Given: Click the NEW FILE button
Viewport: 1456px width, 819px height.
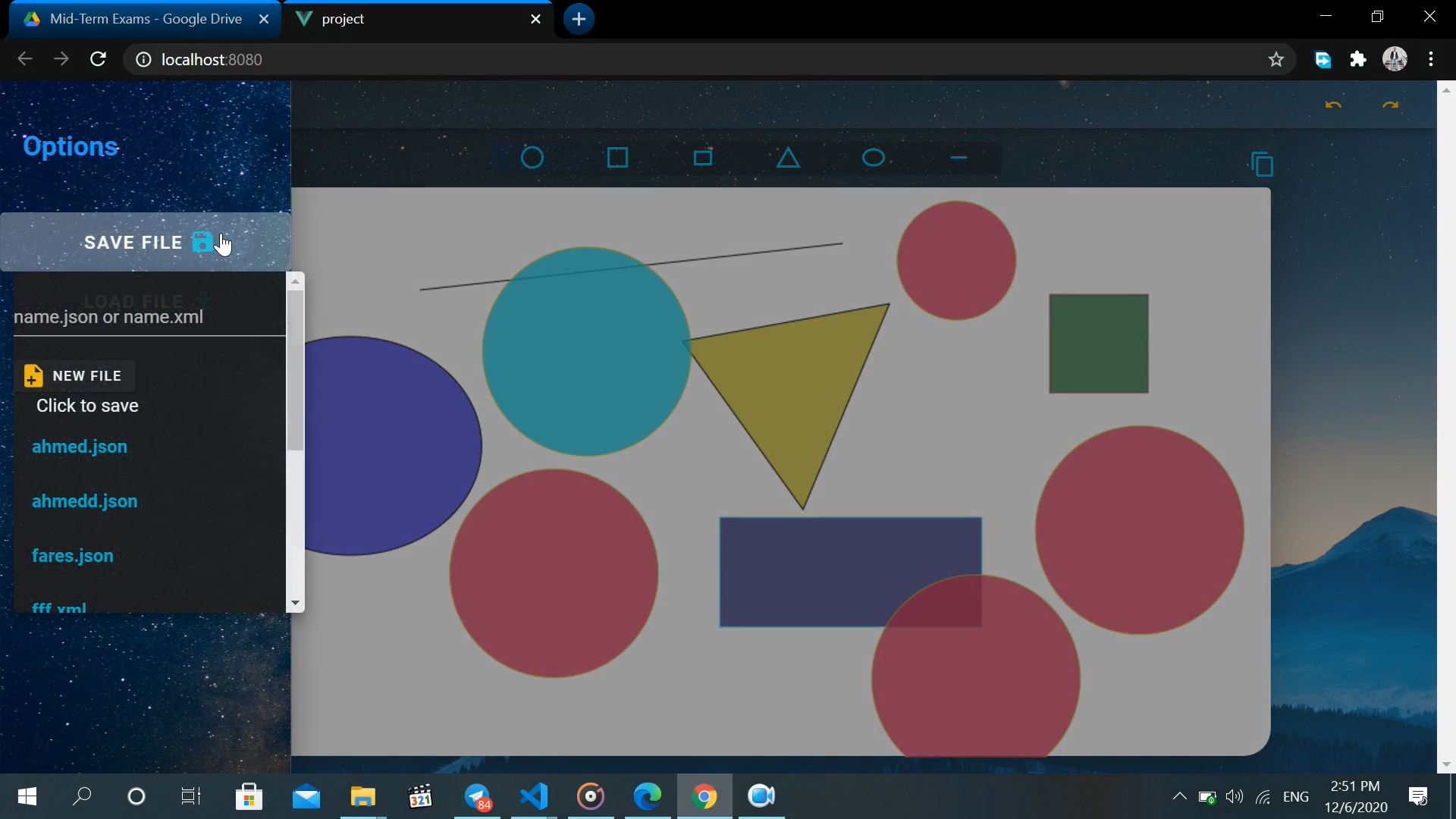Looking at the screenshot, I should point(74,375).
